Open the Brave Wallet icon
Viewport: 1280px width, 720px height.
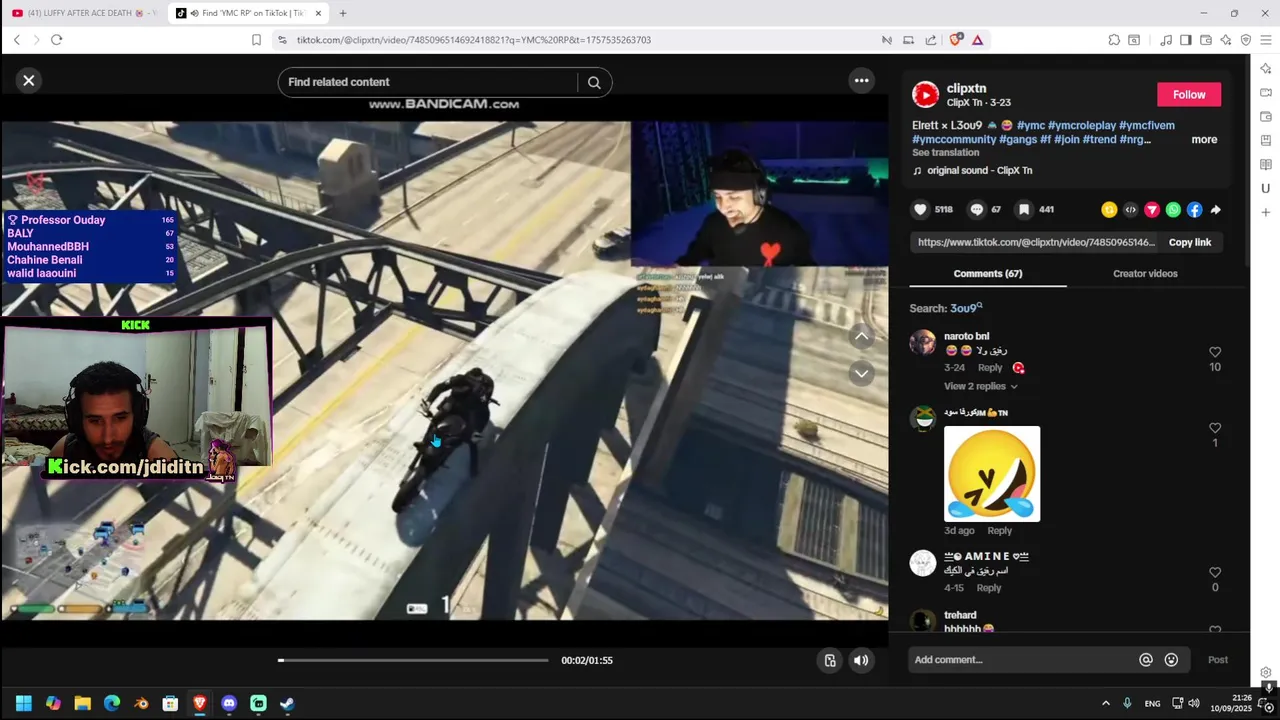point(1206,40)
